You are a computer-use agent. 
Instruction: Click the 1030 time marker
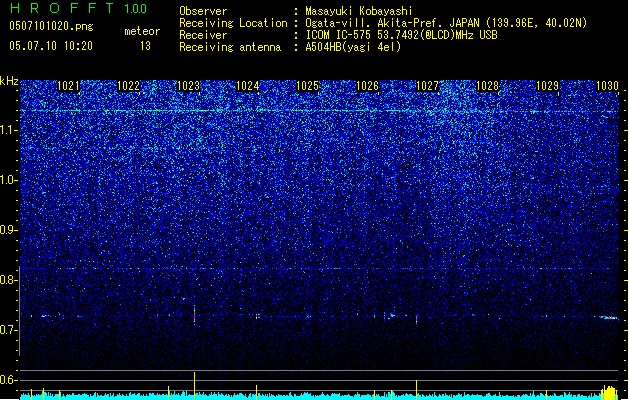[x=607, y=86]
